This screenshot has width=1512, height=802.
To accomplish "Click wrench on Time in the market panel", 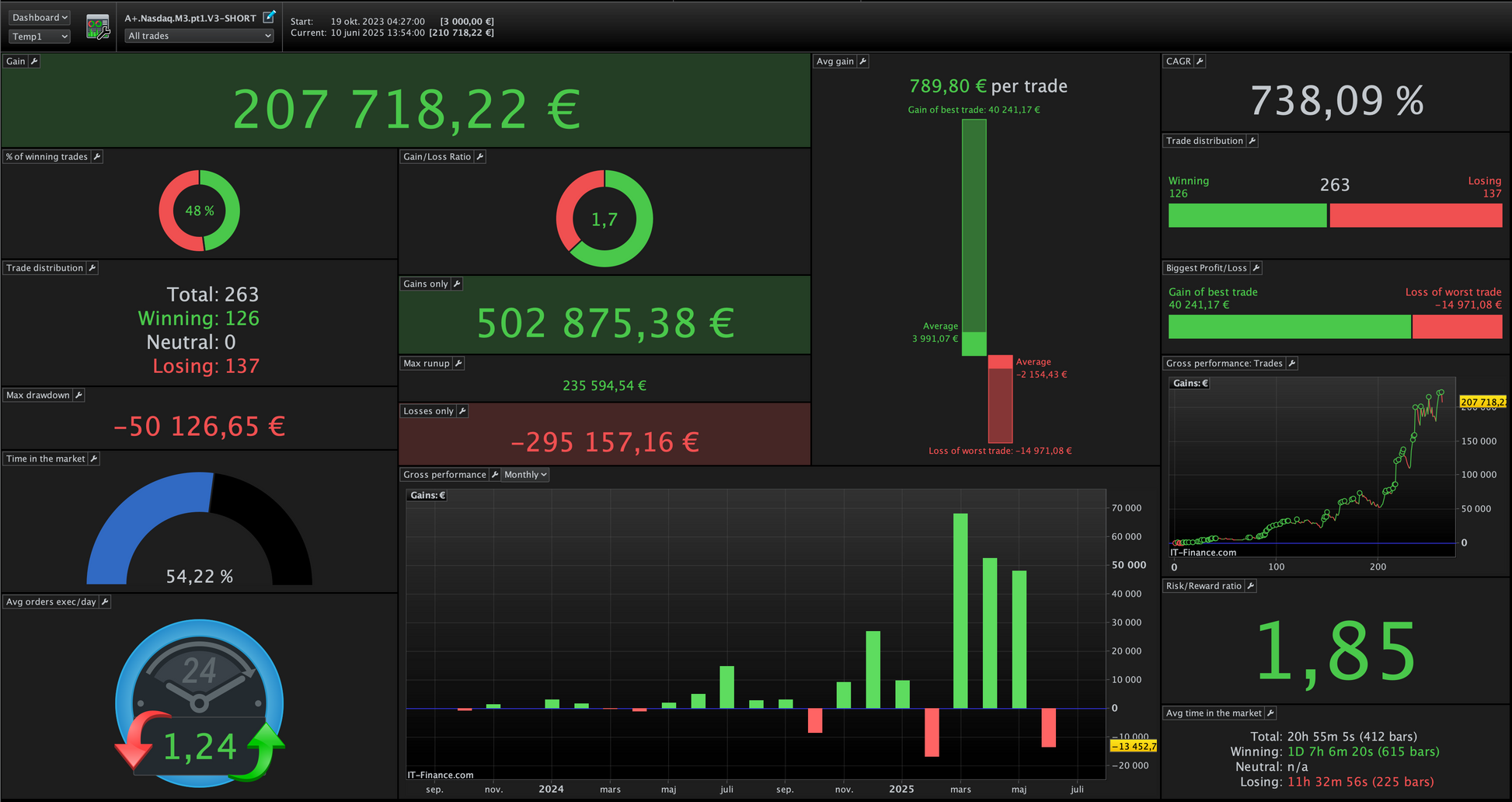I will pyautogui.click(x=94, y=459).
